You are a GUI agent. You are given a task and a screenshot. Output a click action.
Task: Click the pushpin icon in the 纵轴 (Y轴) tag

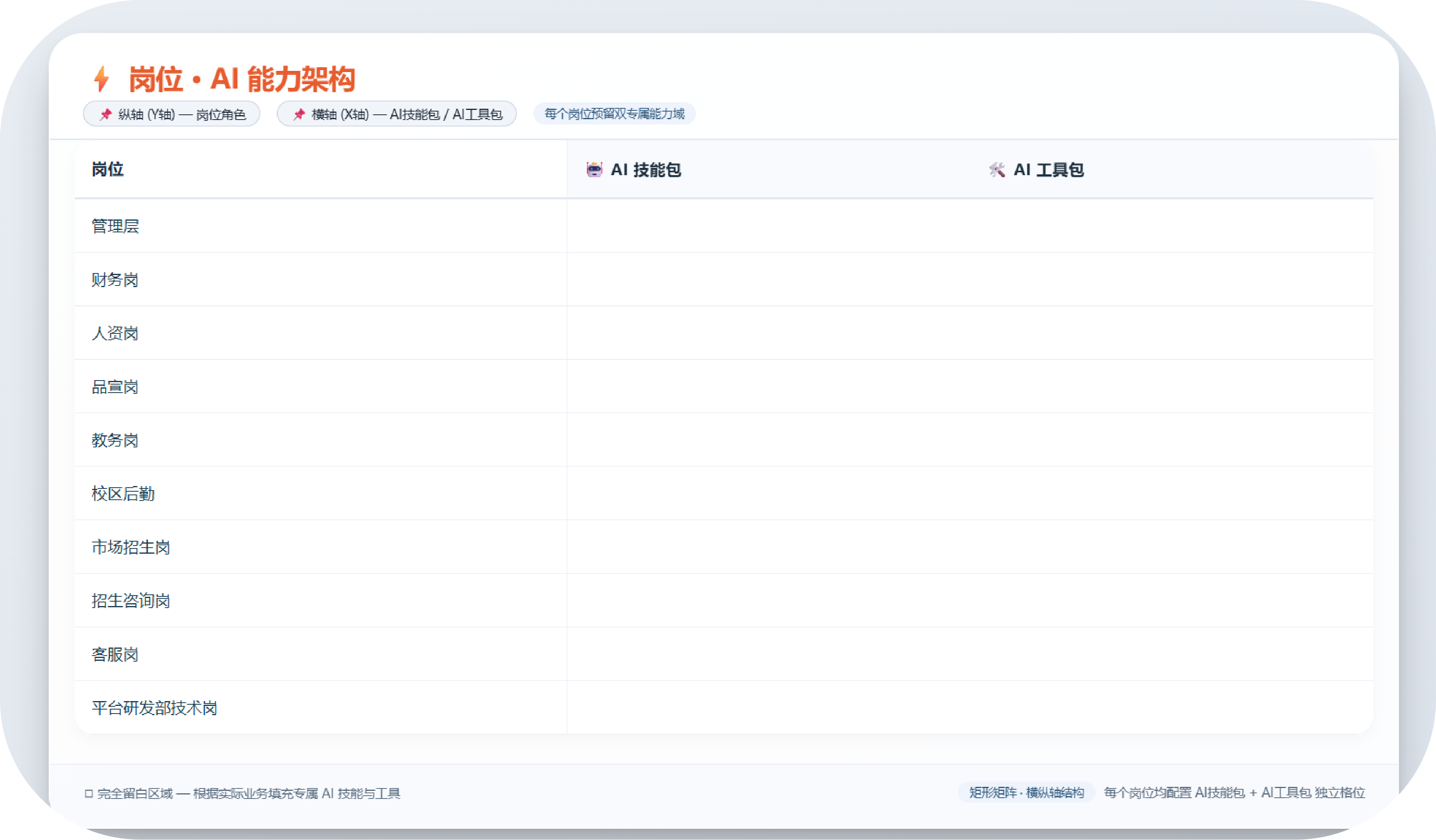[x=106, y=114]
